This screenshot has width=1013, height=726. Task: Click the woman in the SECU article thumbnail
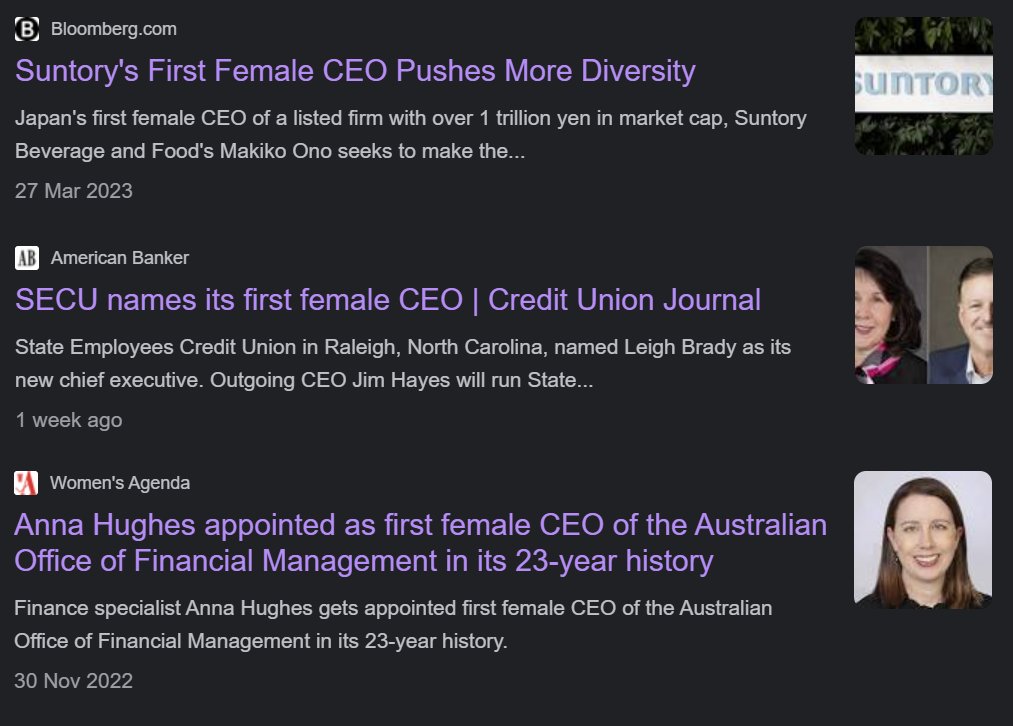(x=890, y=316)
